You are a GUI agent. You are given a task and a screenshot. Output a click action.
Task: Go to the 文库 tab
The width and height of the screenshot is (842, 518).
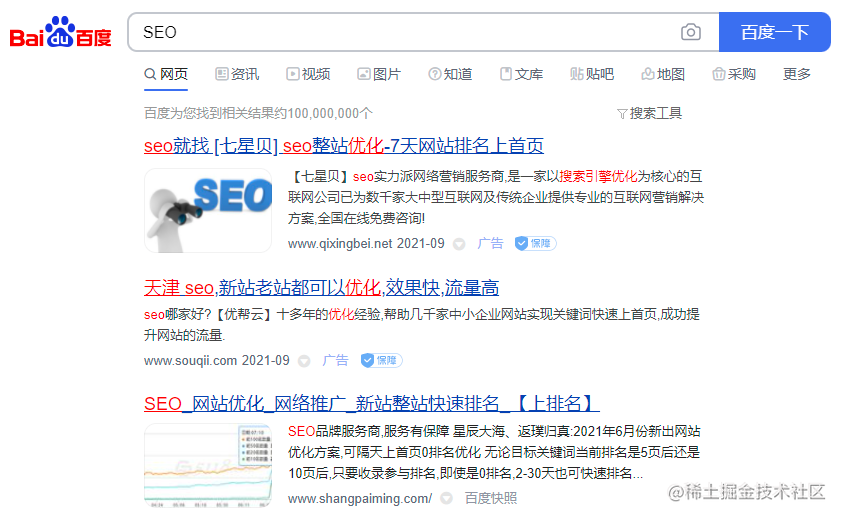521,74
